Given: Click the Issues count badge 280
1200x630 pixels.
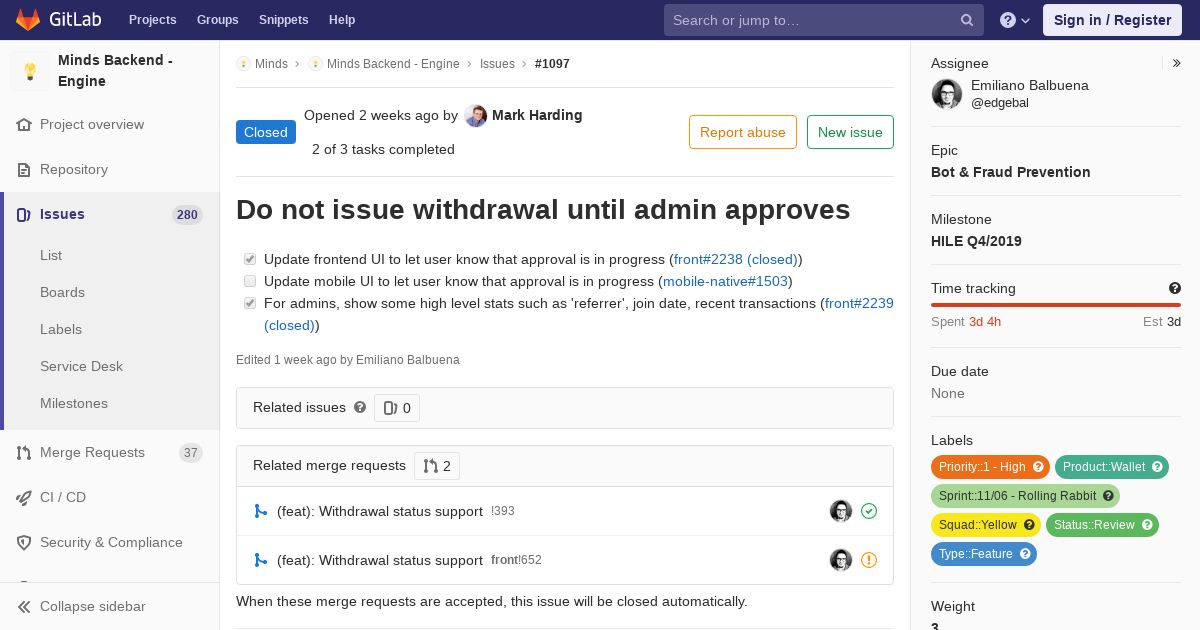Looking at the screenshot, I should coord(187,215).
